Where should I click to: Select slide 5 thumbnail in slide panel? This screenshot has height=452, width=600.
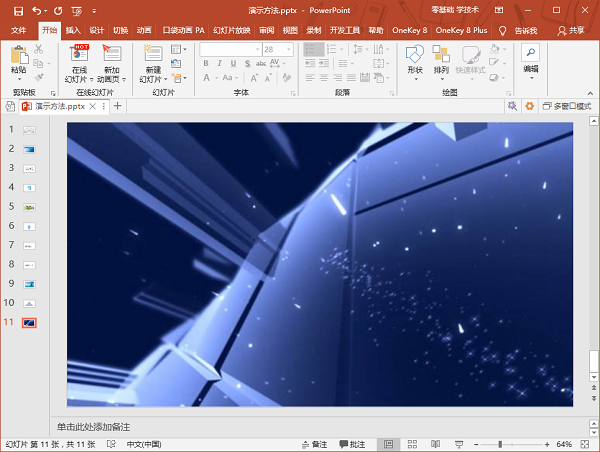point(29,207)
